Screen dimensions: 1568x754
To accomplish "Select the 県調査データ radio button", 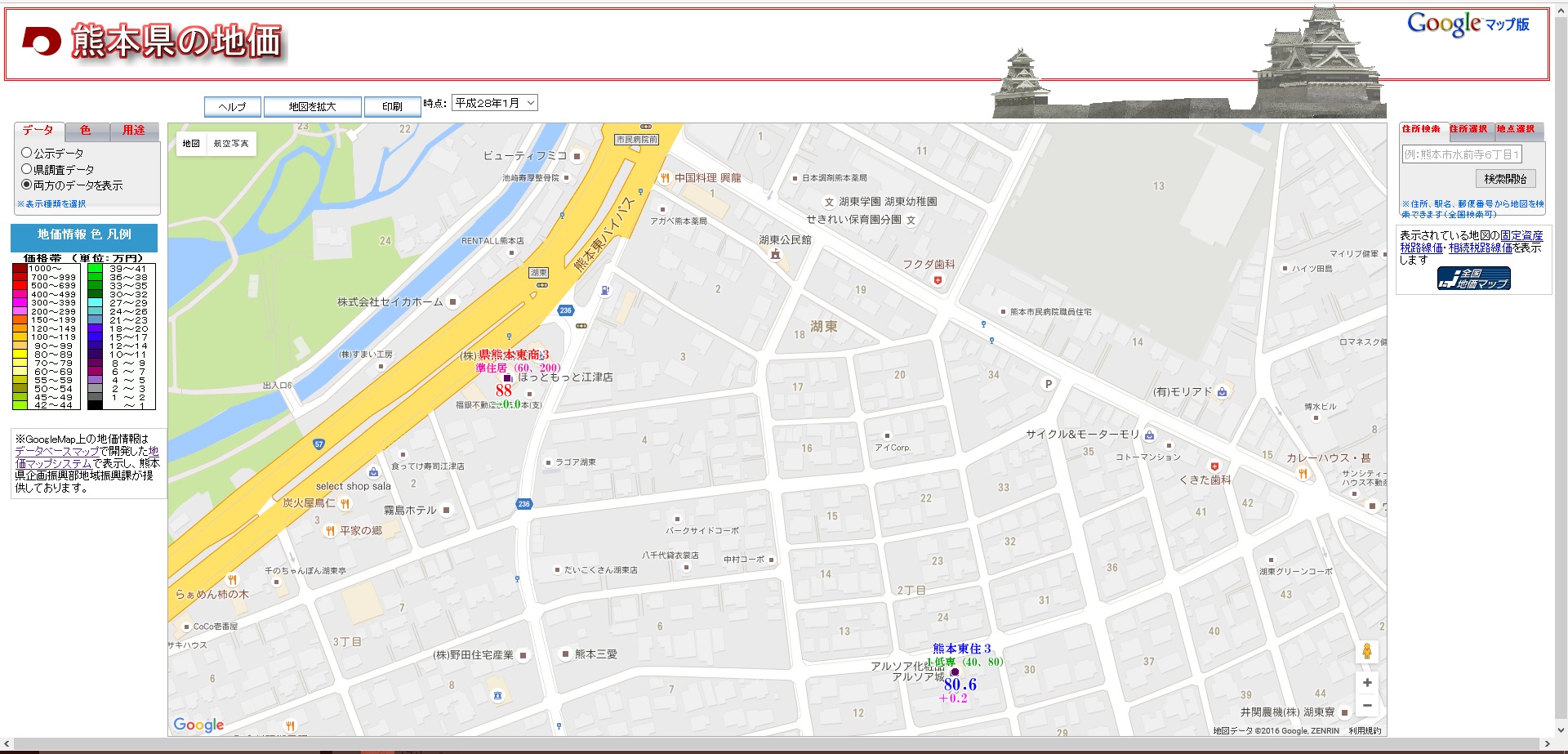I will click(x=26, y=169).
